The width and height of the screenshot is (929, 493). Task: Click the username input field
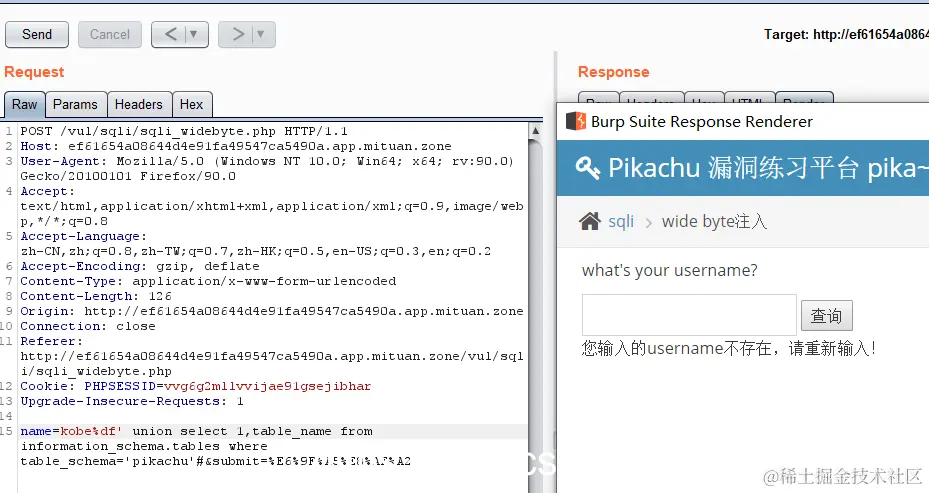689,315
